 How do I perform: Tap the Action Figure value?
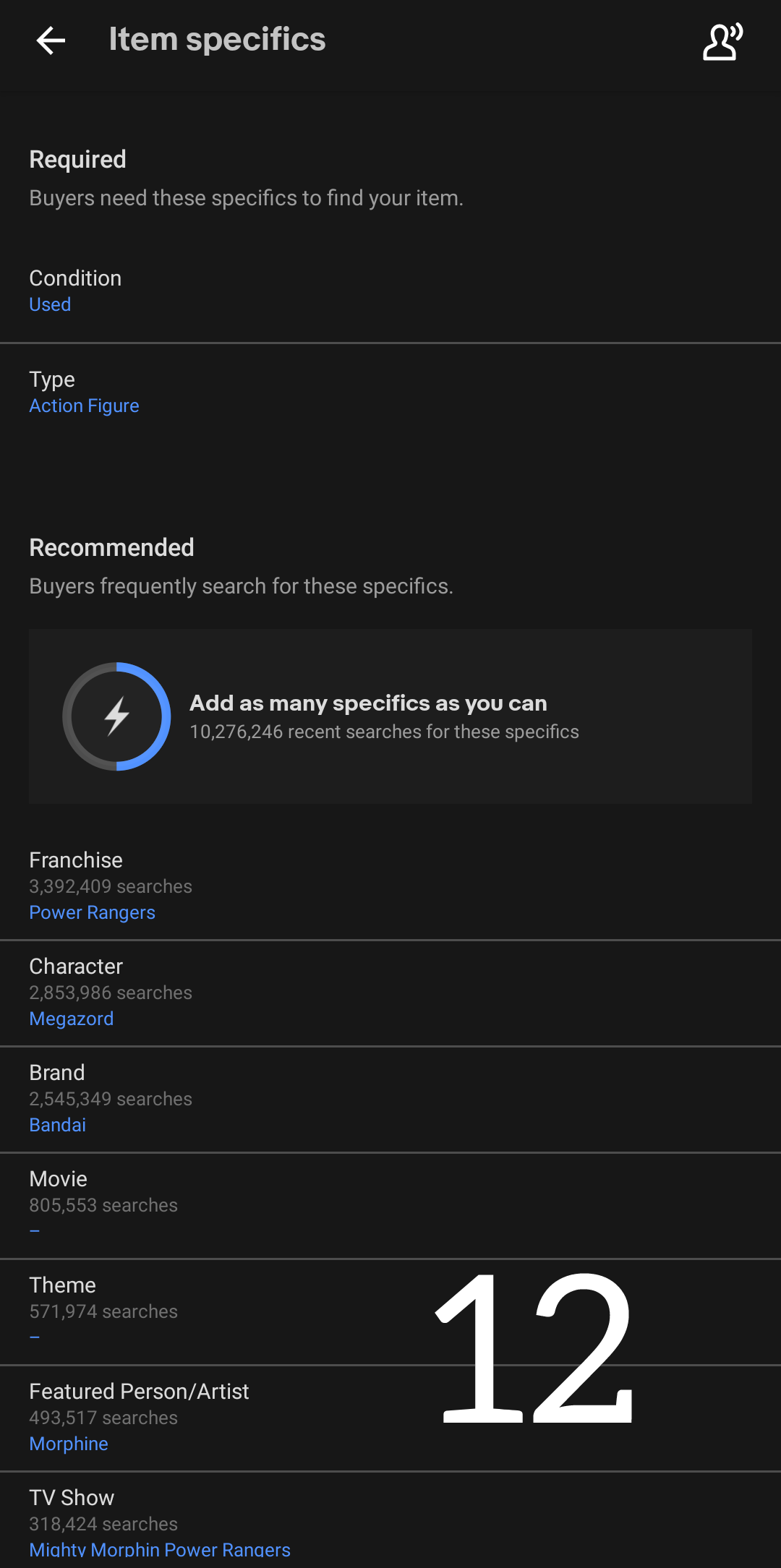click(84, 406)
